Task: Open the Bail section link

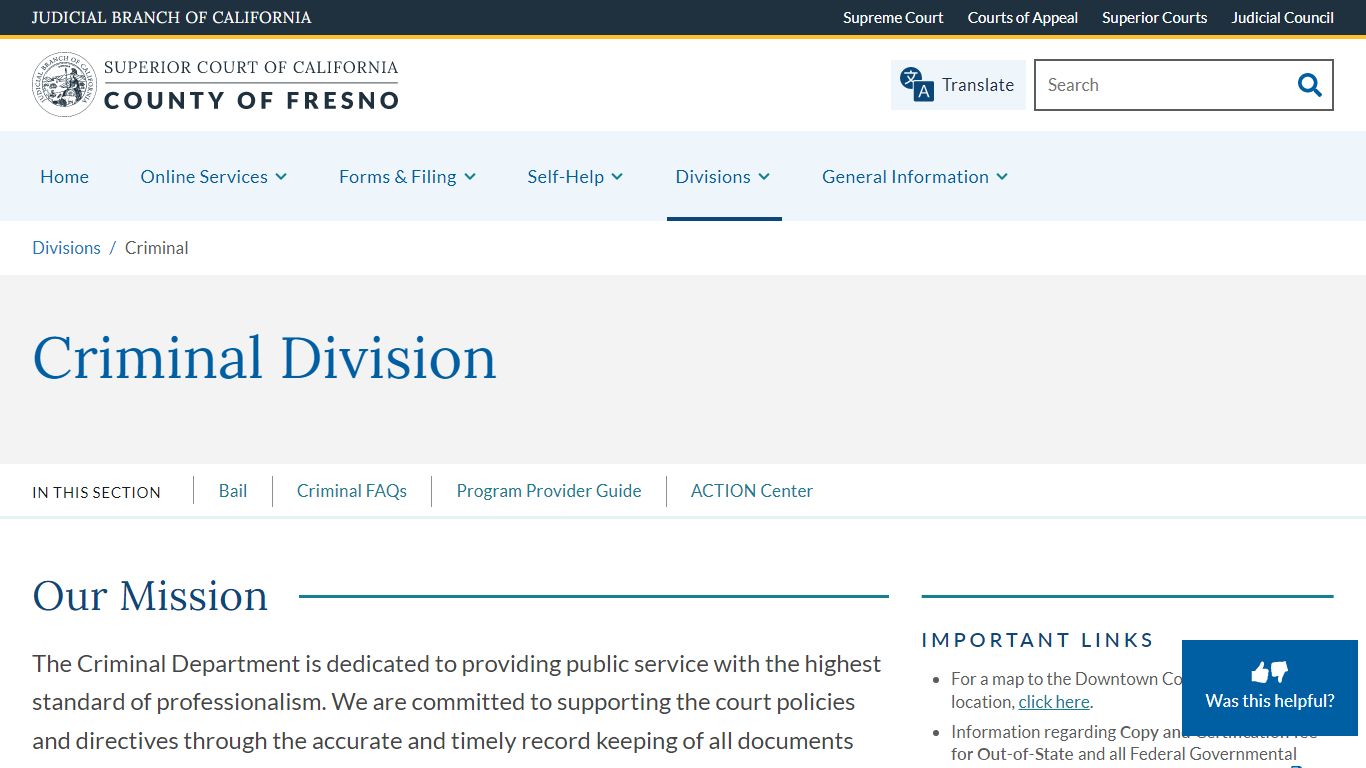Action: [233, 491]
